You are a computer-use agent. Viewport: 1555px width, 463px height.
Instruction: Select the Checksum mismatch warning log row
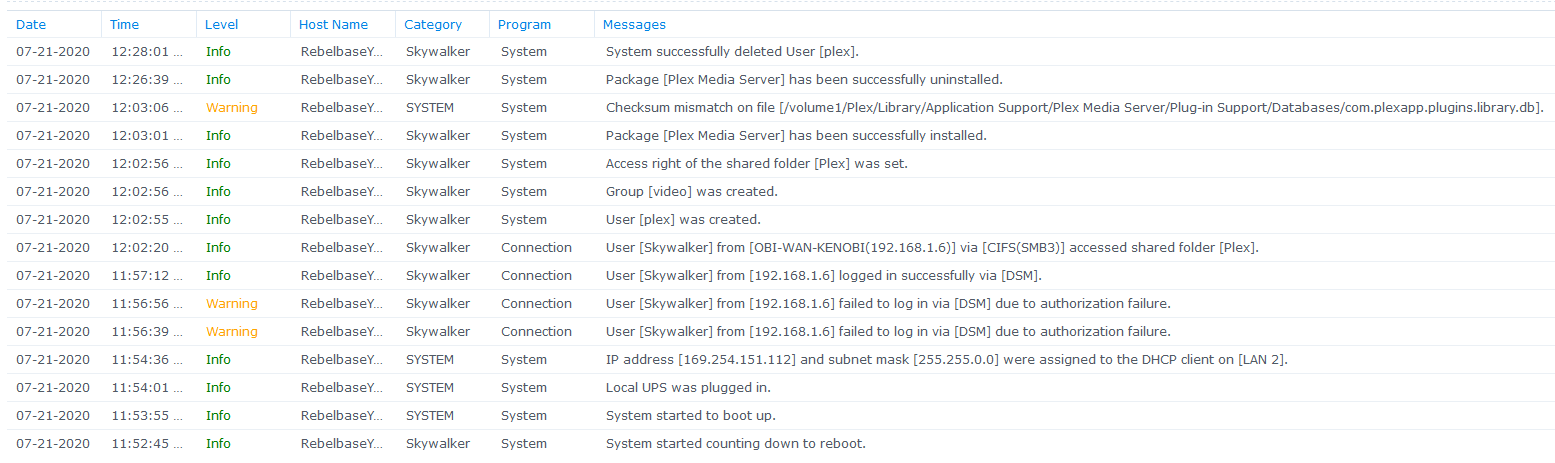coord(781,108)
